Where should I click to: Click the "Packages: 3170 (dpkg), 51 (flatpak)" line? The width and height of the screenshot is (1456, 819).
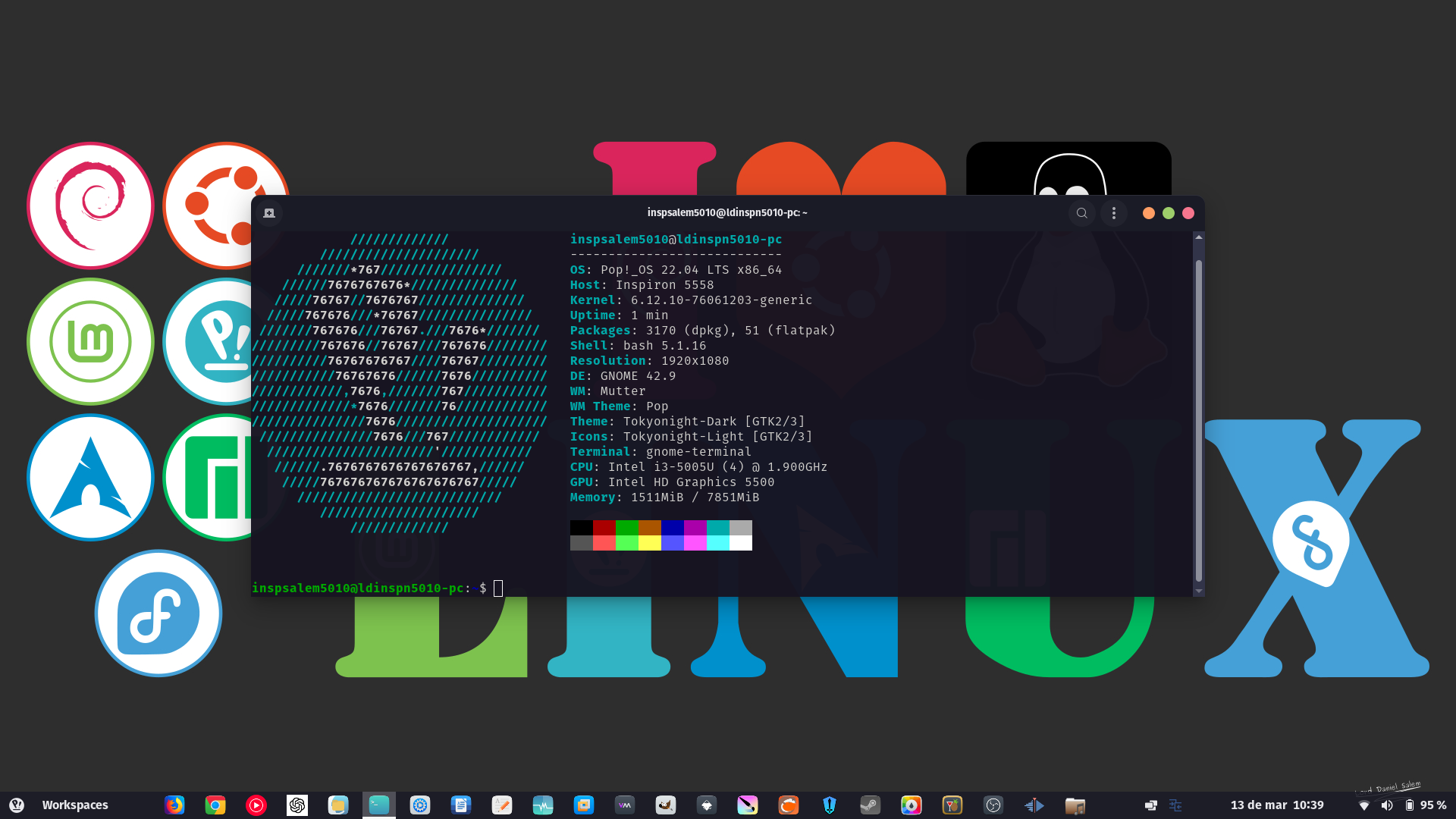[x=702, y=331]
